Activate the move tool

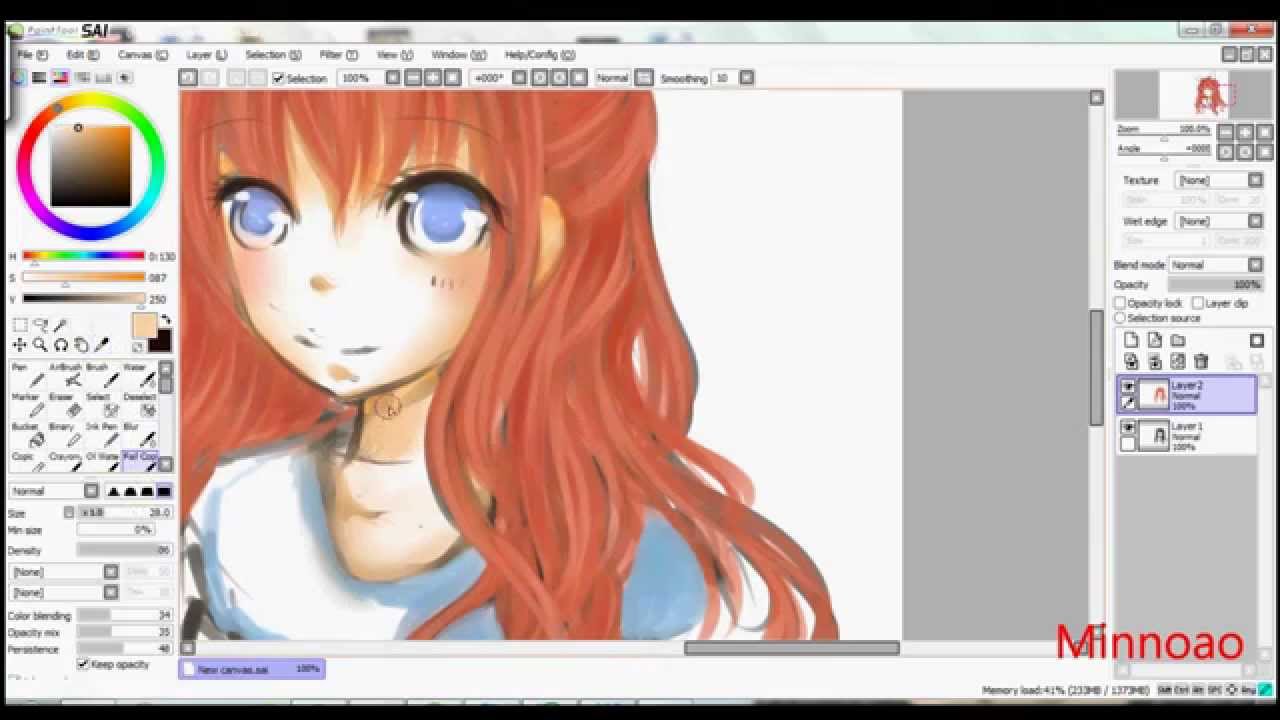tap(20, 345)
